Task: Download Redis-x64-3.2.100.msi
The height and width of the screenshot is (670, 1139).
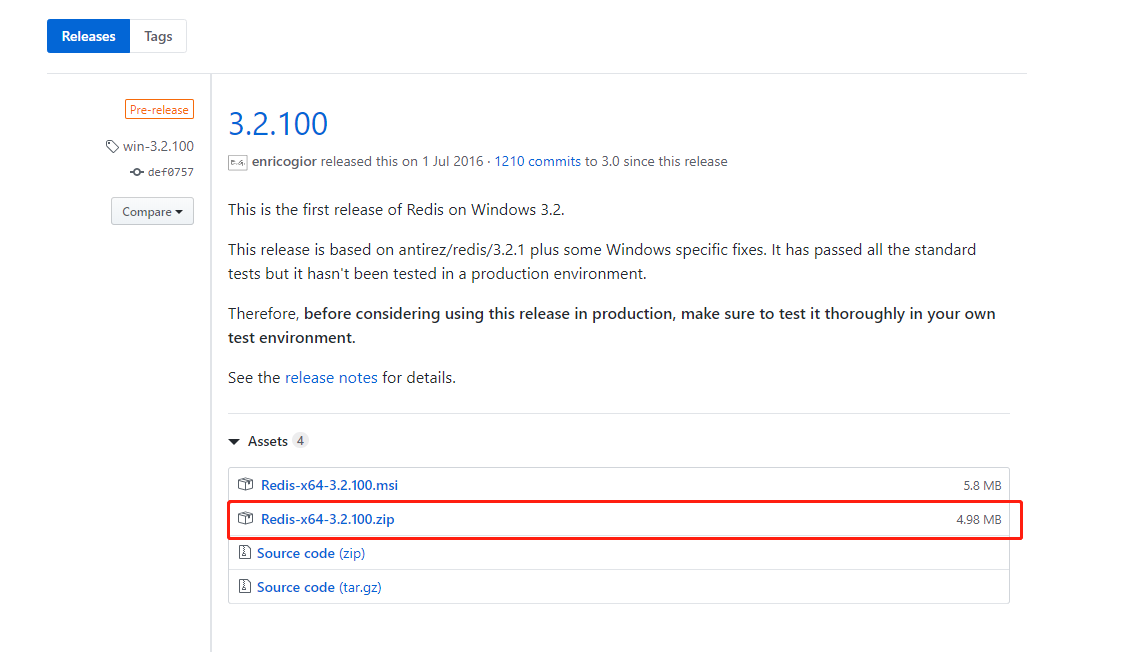Action: [x=329, y=485]
